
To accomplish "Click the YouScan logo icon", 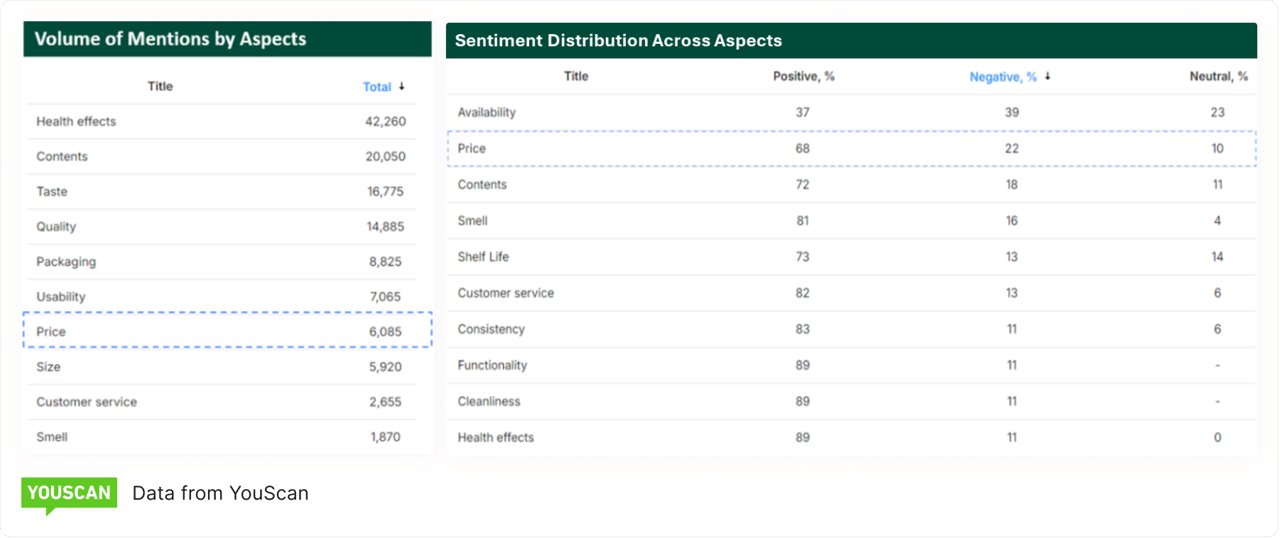I will tap(69, 494).
